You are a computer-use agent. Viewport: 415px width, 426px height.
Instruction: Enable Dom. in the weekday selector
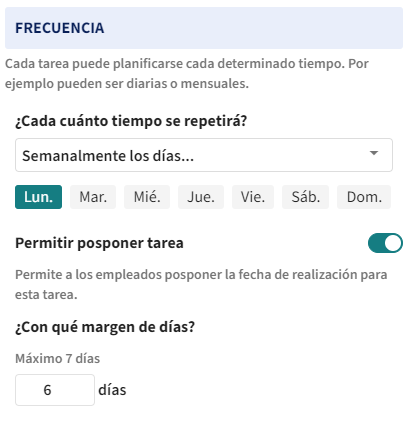pos(364,197)
